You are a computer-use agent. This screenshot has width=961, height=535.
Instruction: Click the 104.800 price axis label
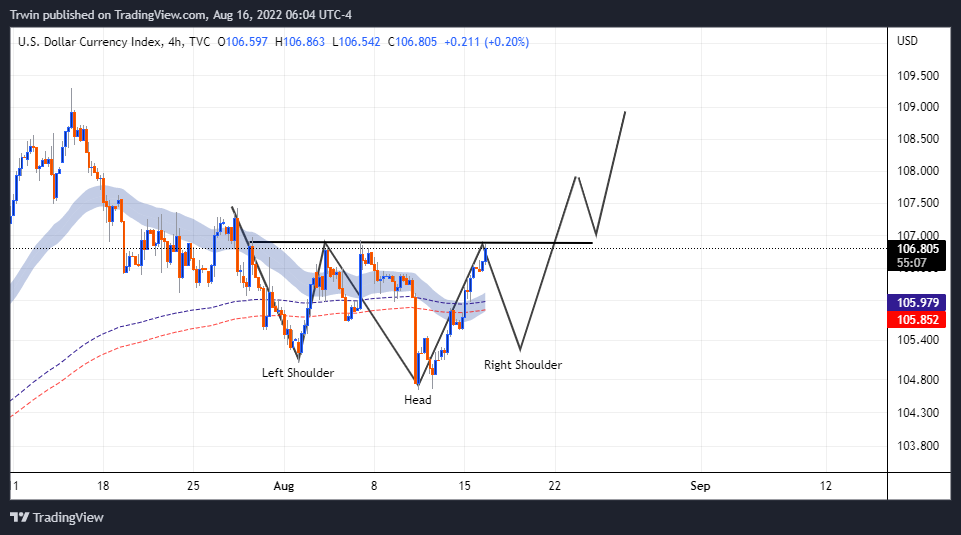click(918, 379)
